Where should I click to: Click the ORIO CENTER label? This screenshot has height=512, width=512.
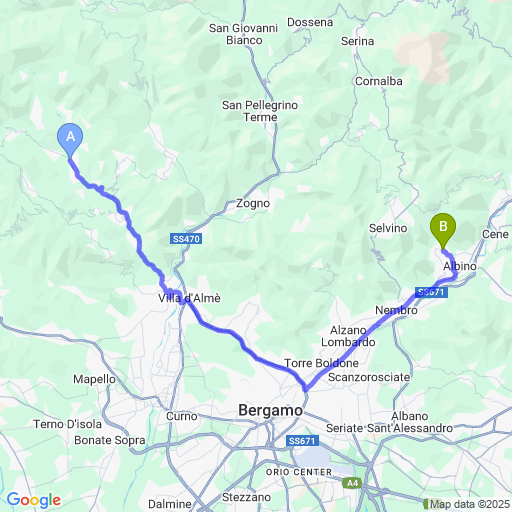click(299, 472)
